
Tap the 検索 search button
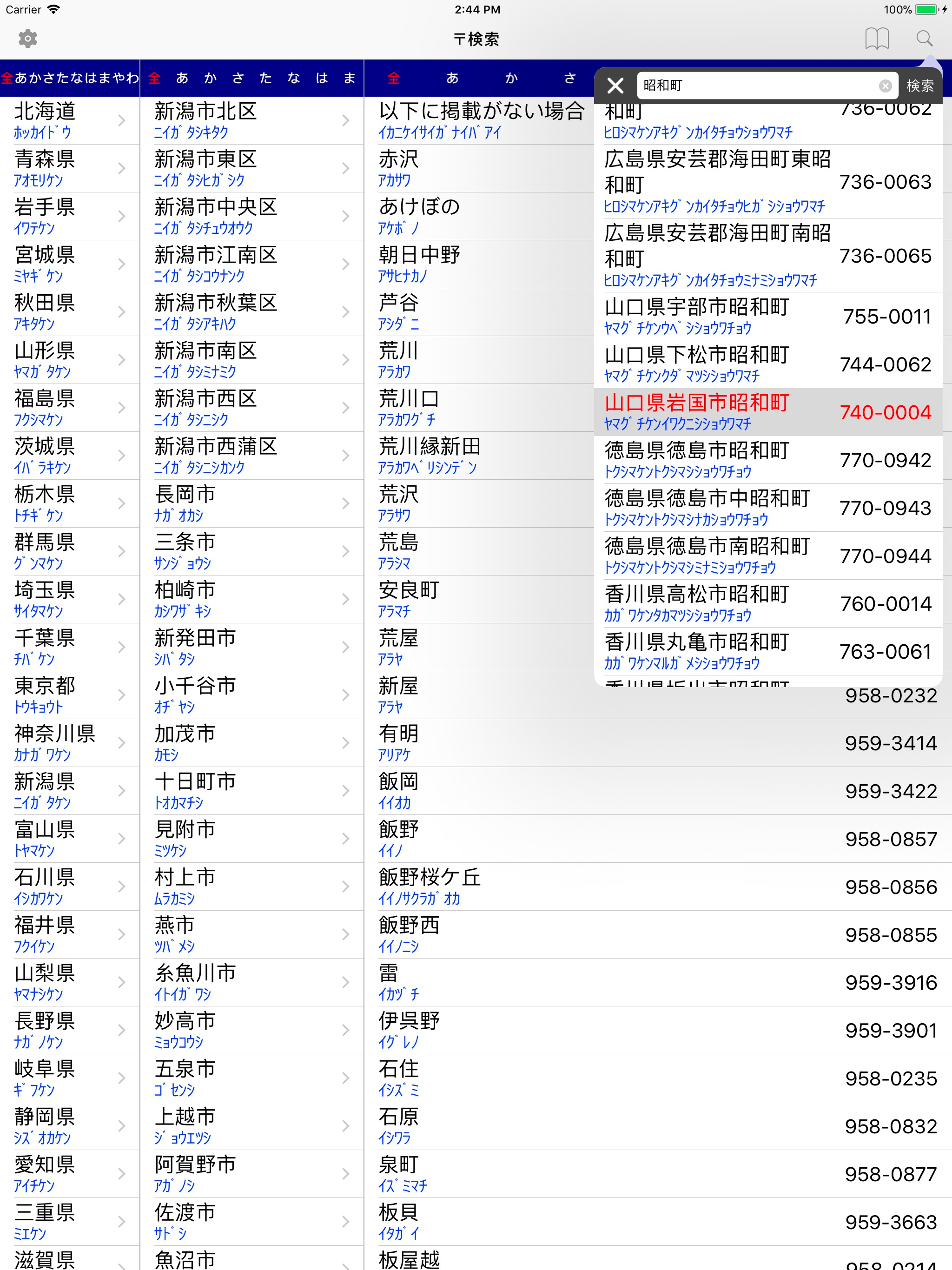(x=920, y=86)
